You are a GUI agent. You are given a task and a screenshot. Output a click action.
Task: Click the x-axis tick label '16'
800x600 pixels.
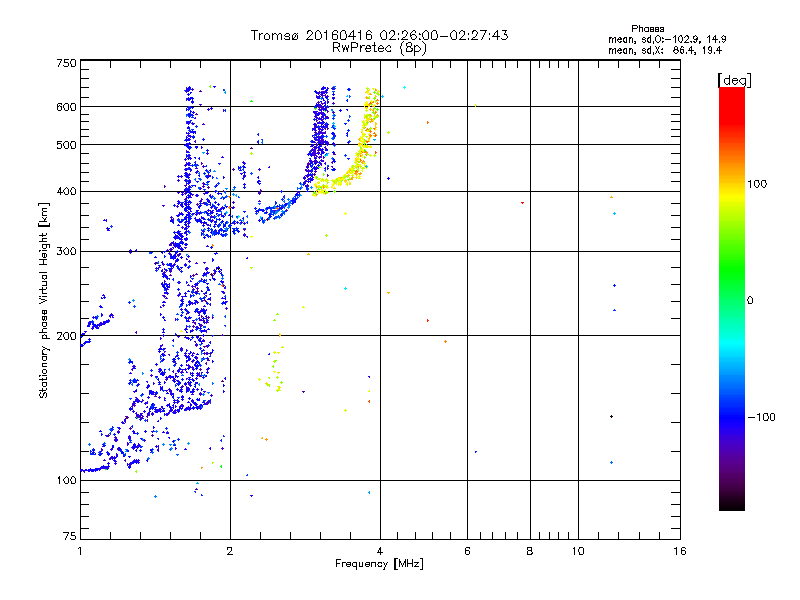tap(680, 551)
